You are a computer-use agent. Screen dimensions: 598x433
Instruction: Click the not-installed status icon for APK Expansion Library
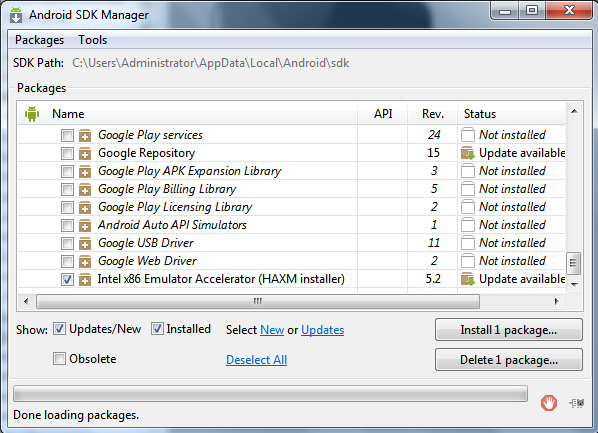pyautogui.click(x=468, y=171)
